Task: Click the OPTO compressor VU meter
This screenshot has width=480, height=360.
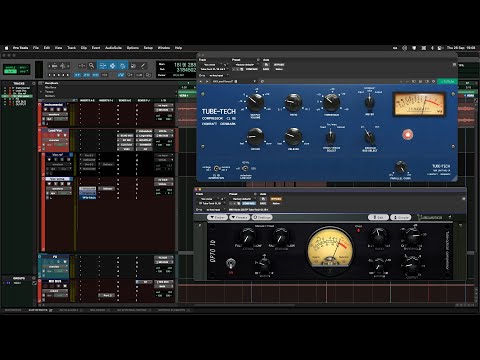Action: [x=330, y=252]
